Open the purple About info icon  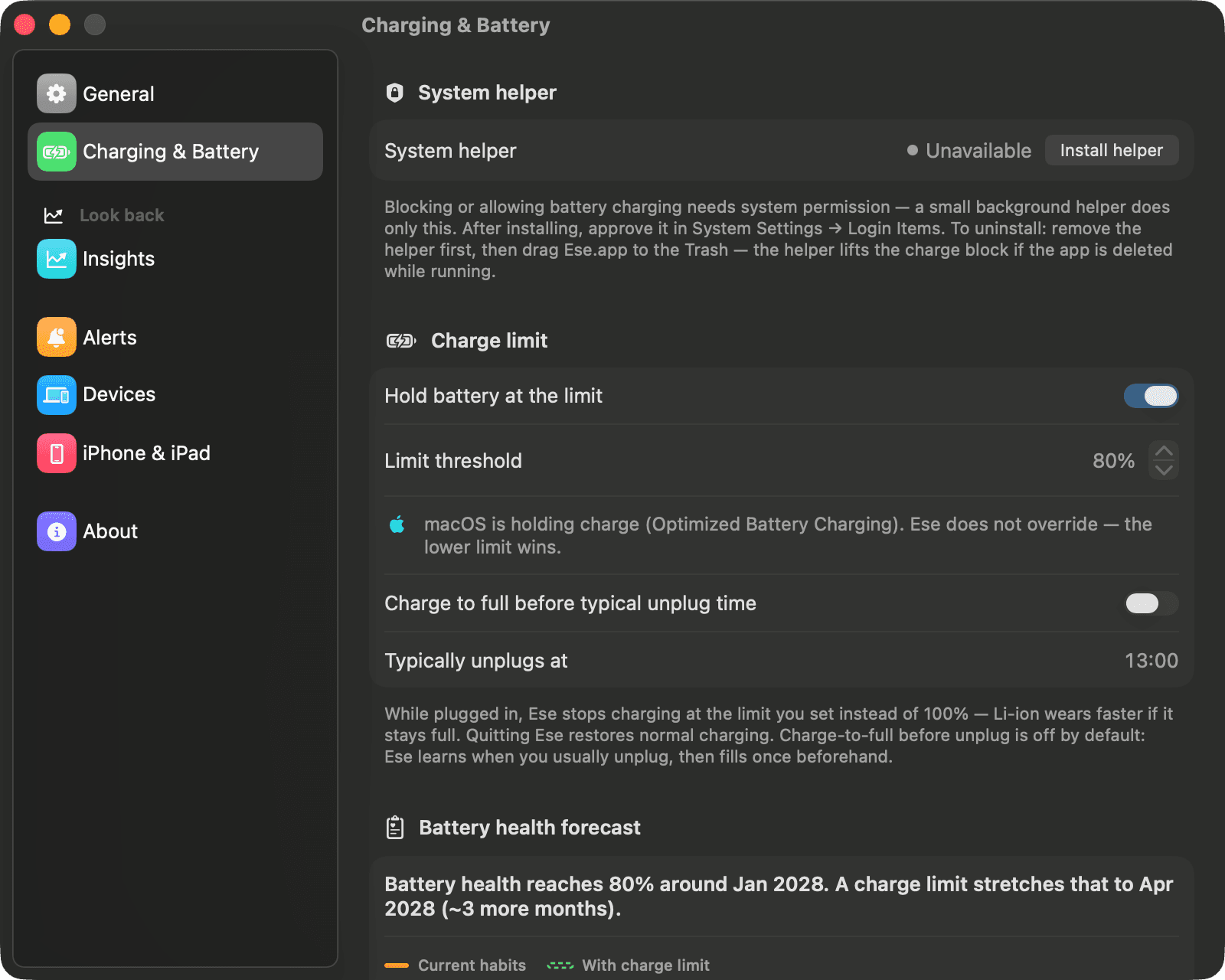pyautogui.click(x=57, y=531)
